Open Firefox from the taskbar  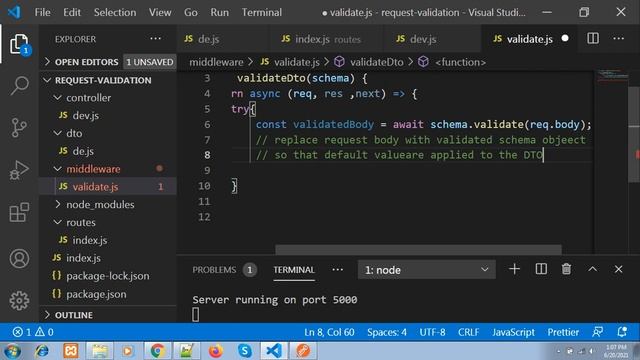216,351
